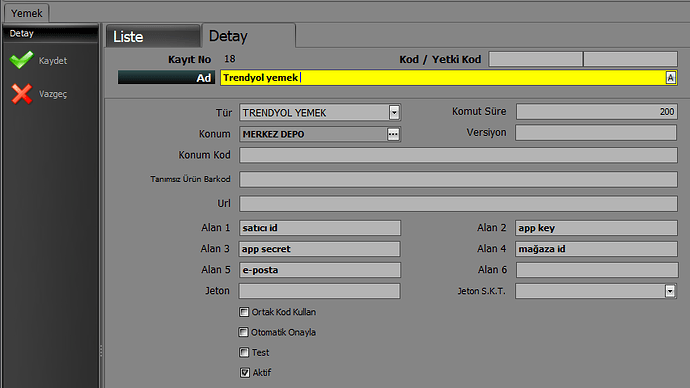690x388 pixels.
Task: Open the Konum ellipsis lookup button
Action: [x=393, y=134]
